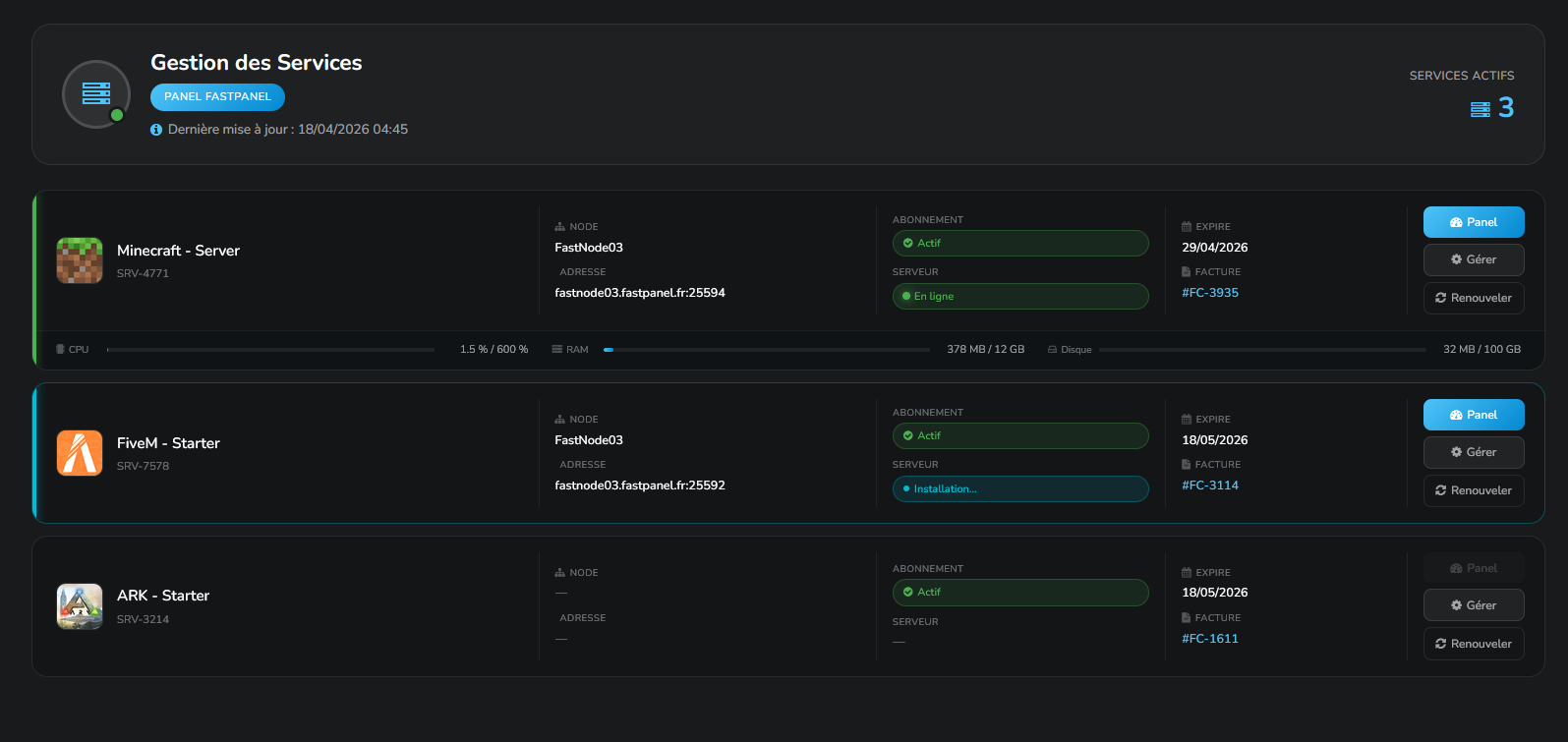Click the services actifs server icon
The width and height of the screenshot is (1568, 742).
[1481, 109]
